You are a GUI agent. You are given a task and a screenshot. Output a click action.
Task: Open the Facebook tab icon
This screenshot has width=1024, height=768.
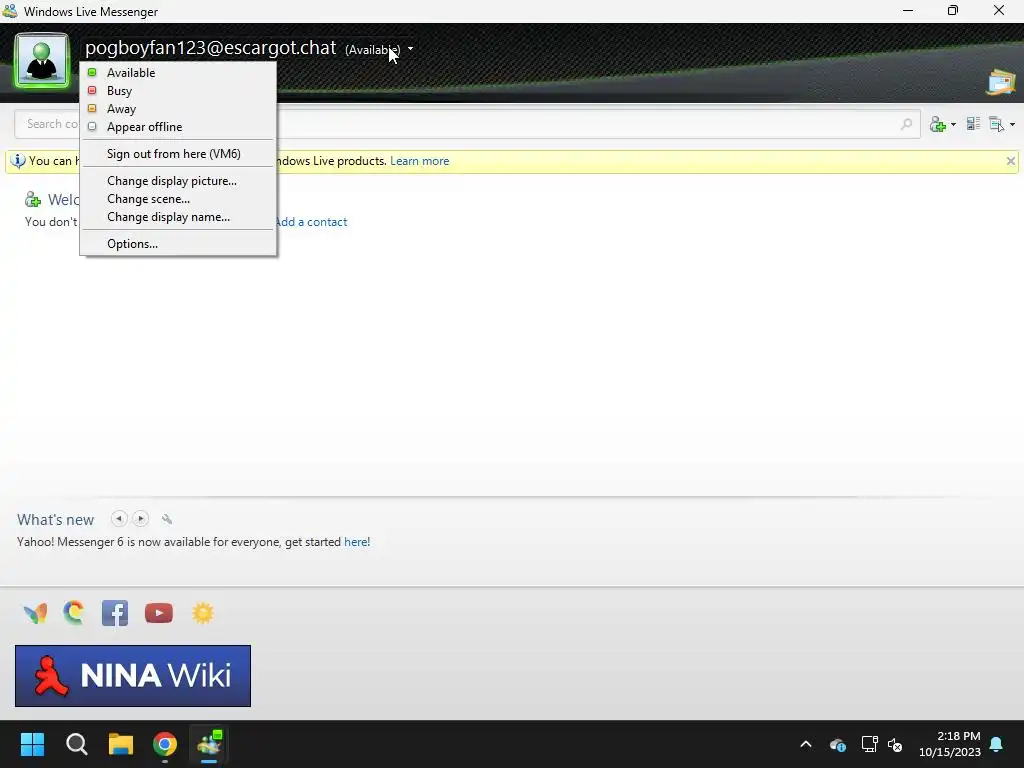(115, 613)
